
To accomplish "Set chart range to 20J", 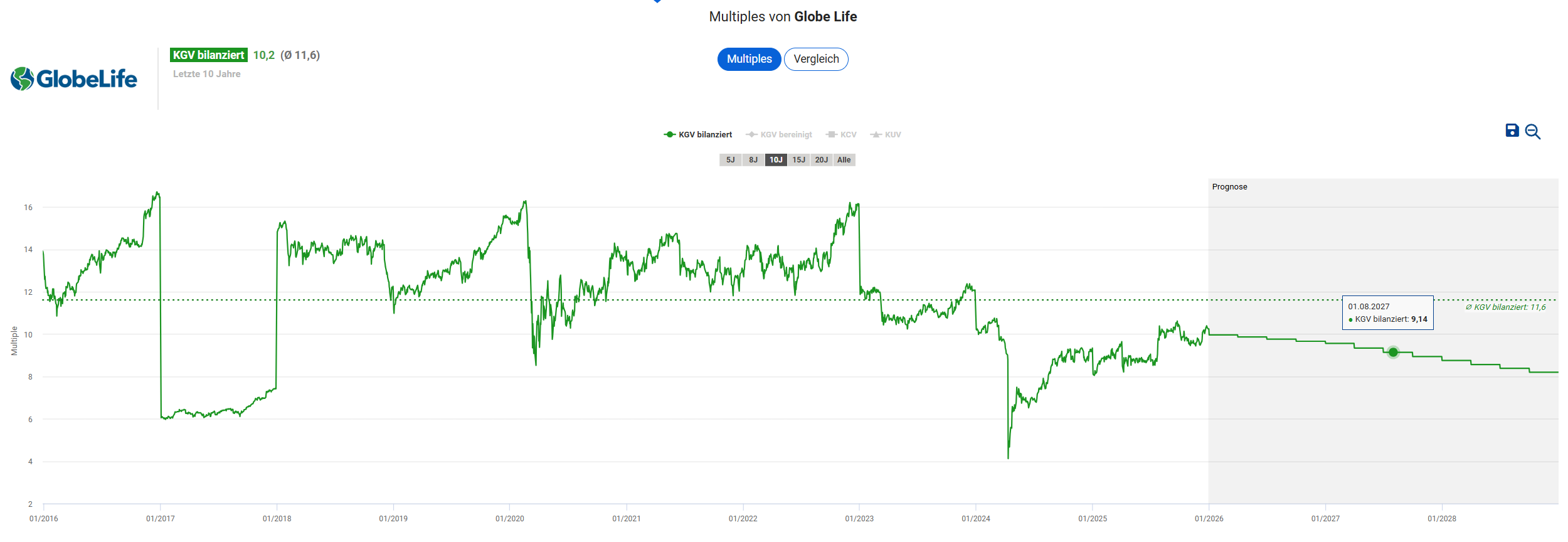I will (x=821, y=160).
